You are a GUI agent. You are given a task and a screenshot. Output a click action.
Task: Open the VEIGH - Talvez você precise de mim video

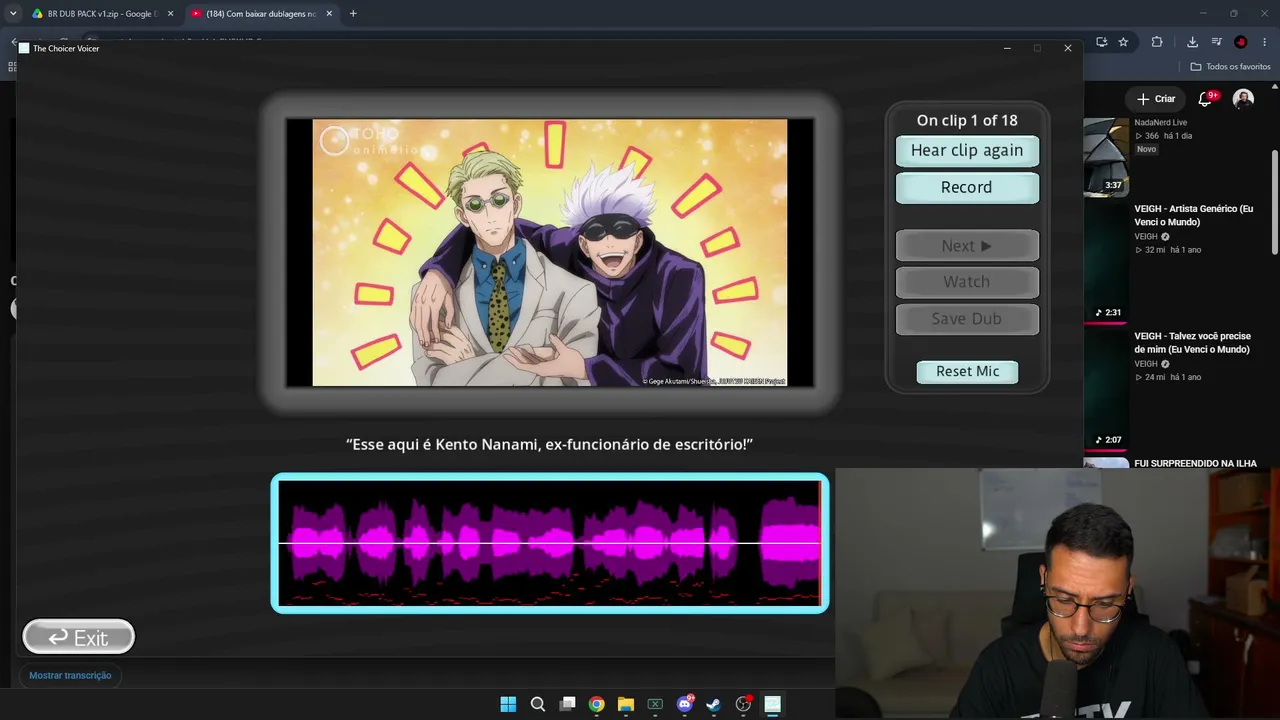click(x=1192, y=343)
